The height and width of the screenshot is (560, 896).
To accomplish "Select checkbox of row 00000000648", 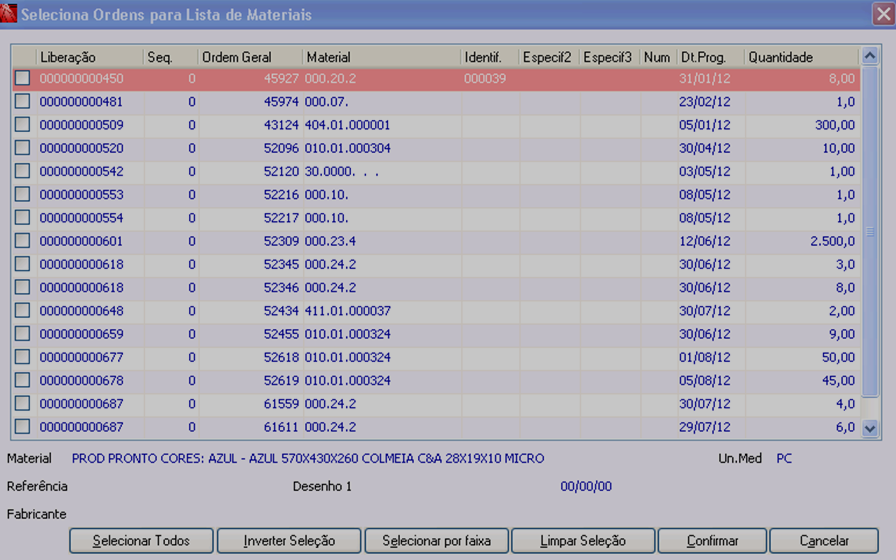I will 22,310.
